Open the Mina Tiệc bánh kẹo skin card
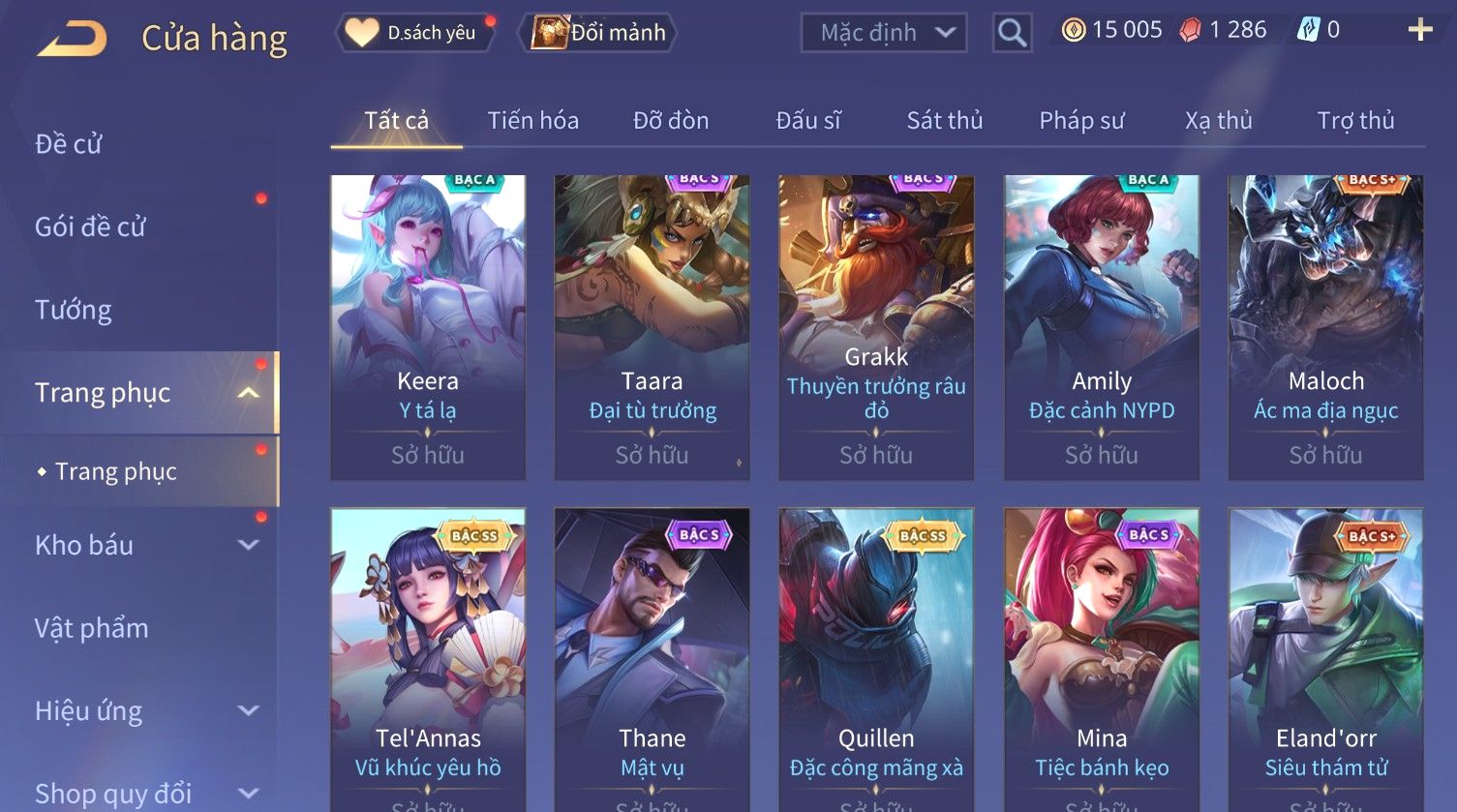 click(x=1102, y=660)
